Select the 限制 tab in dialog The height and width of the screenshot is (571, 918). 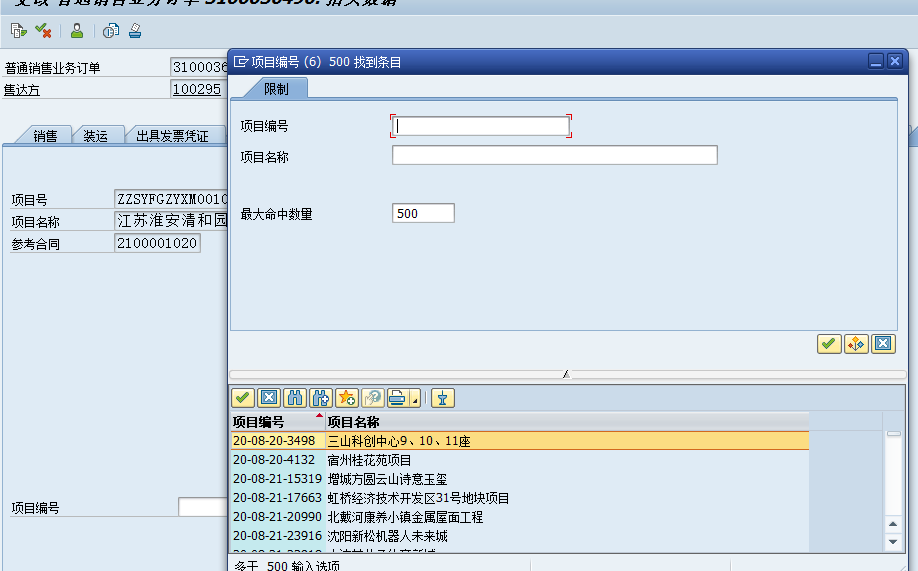(276, 89)
